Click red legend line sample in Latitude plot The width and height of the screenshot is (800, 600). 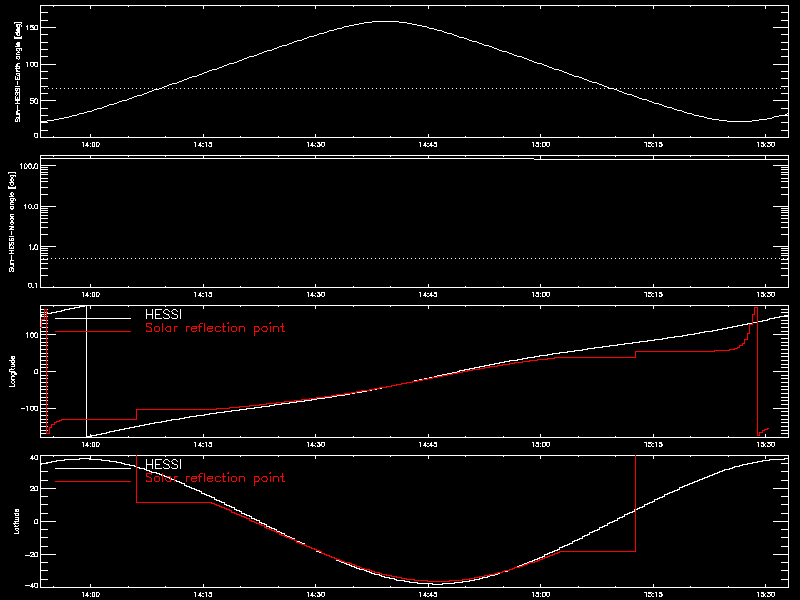93,482
